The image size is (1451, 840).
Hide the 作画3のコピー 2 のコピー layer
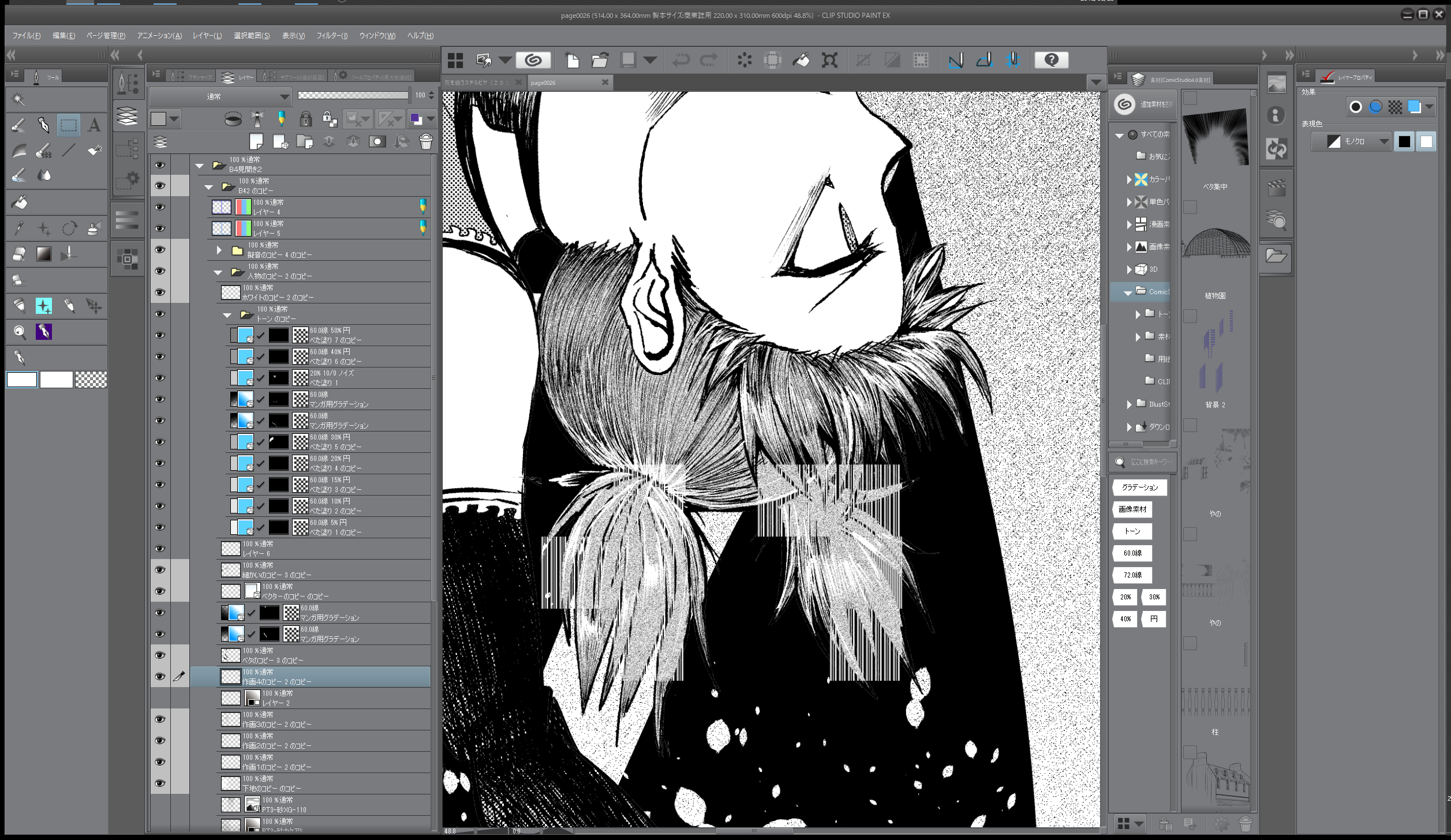[160, 719]
